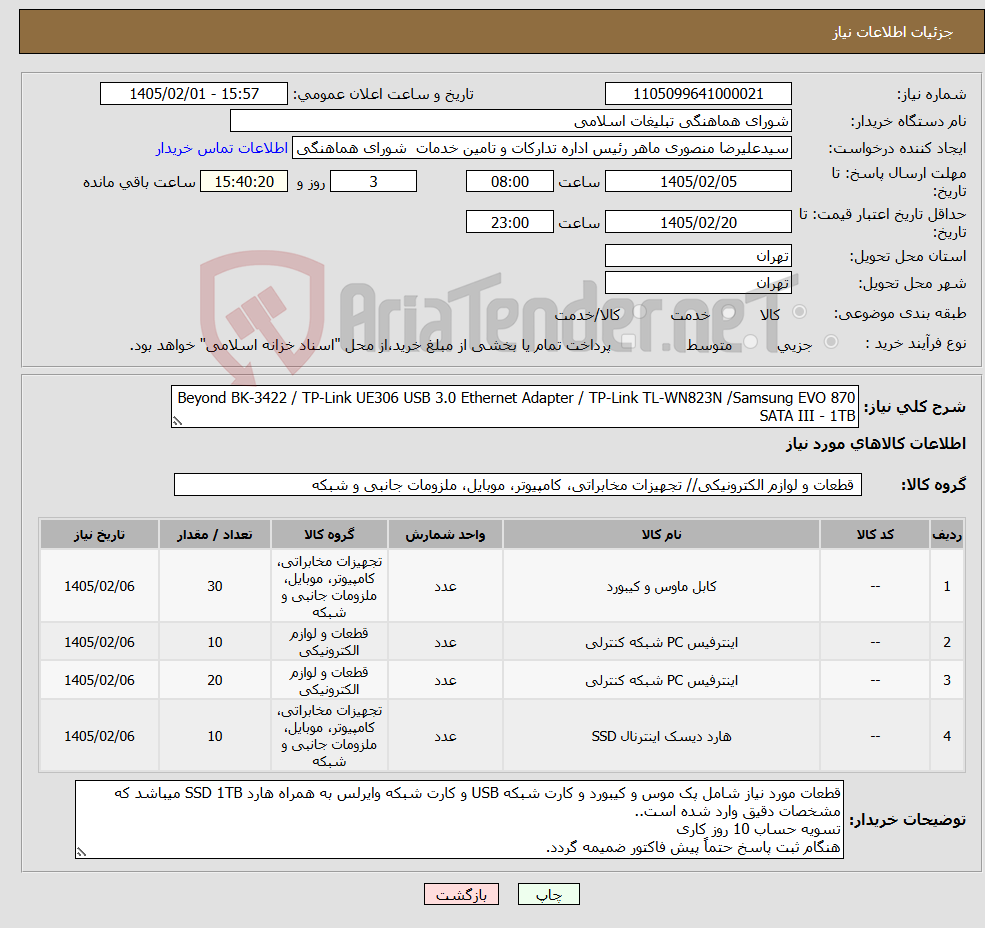985x928 pixels.
Task: Click the کد کالا column header
Action: coord(875,534)
